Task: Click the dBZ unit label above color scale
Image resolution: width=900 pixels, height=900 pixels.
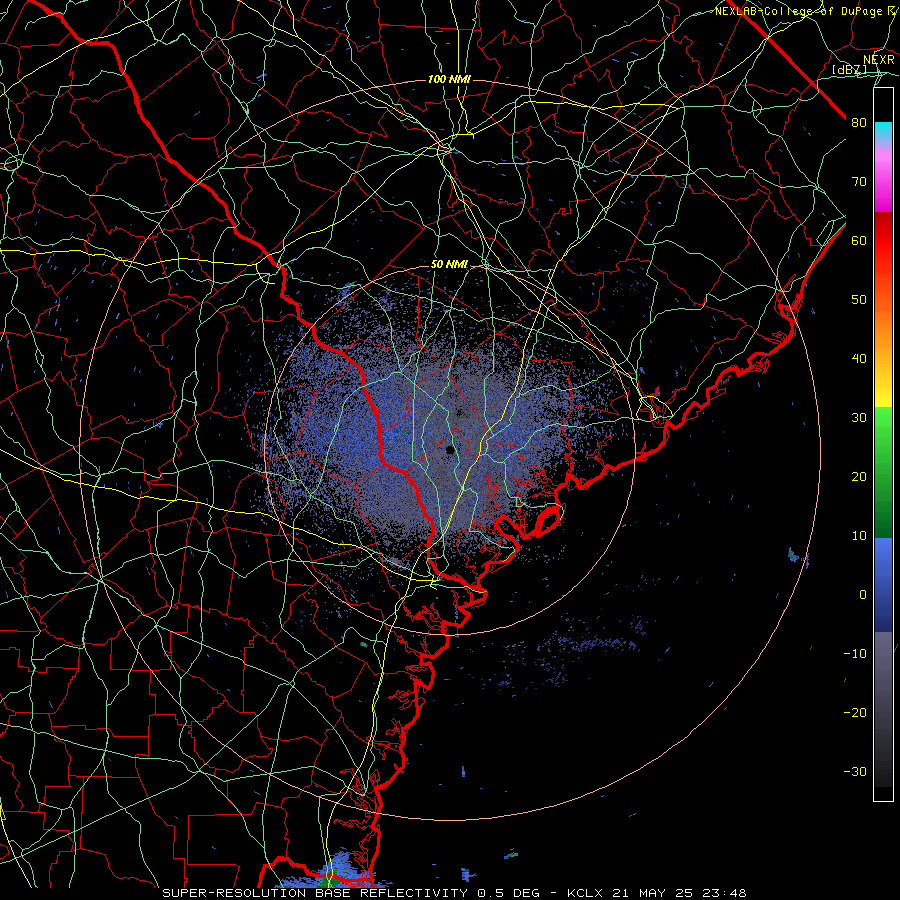Action: pos(849,69)
